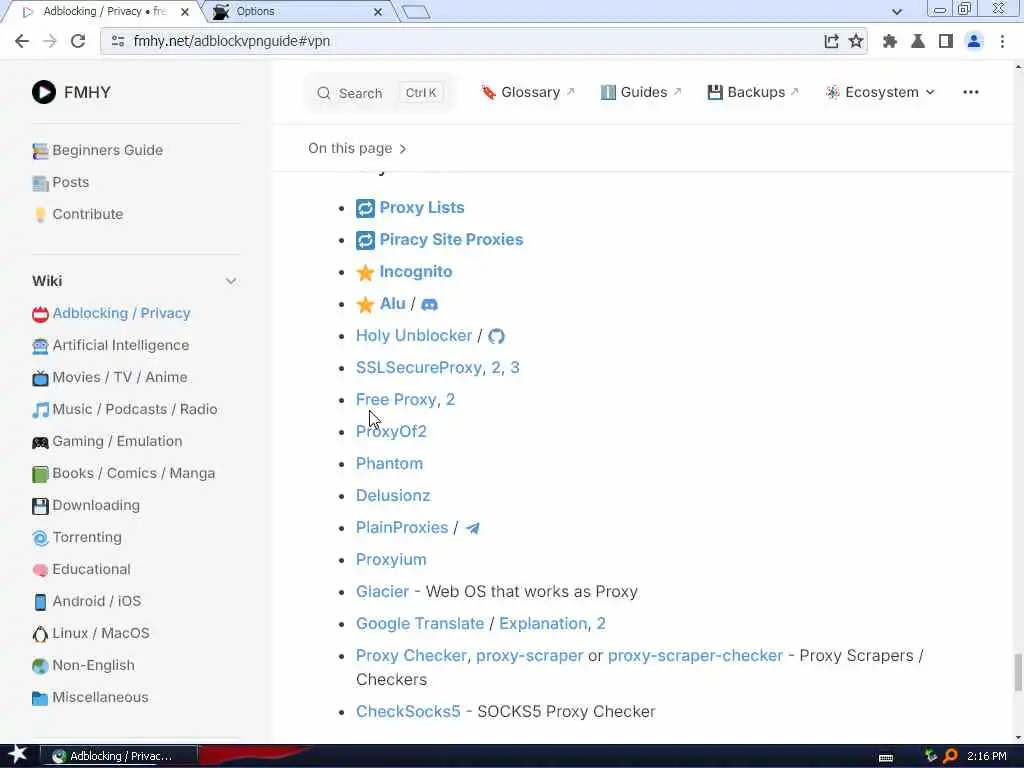Click the Proxy Lists refresh-style icon
The image size is (1024, 768).
click(x=365, y=208)
